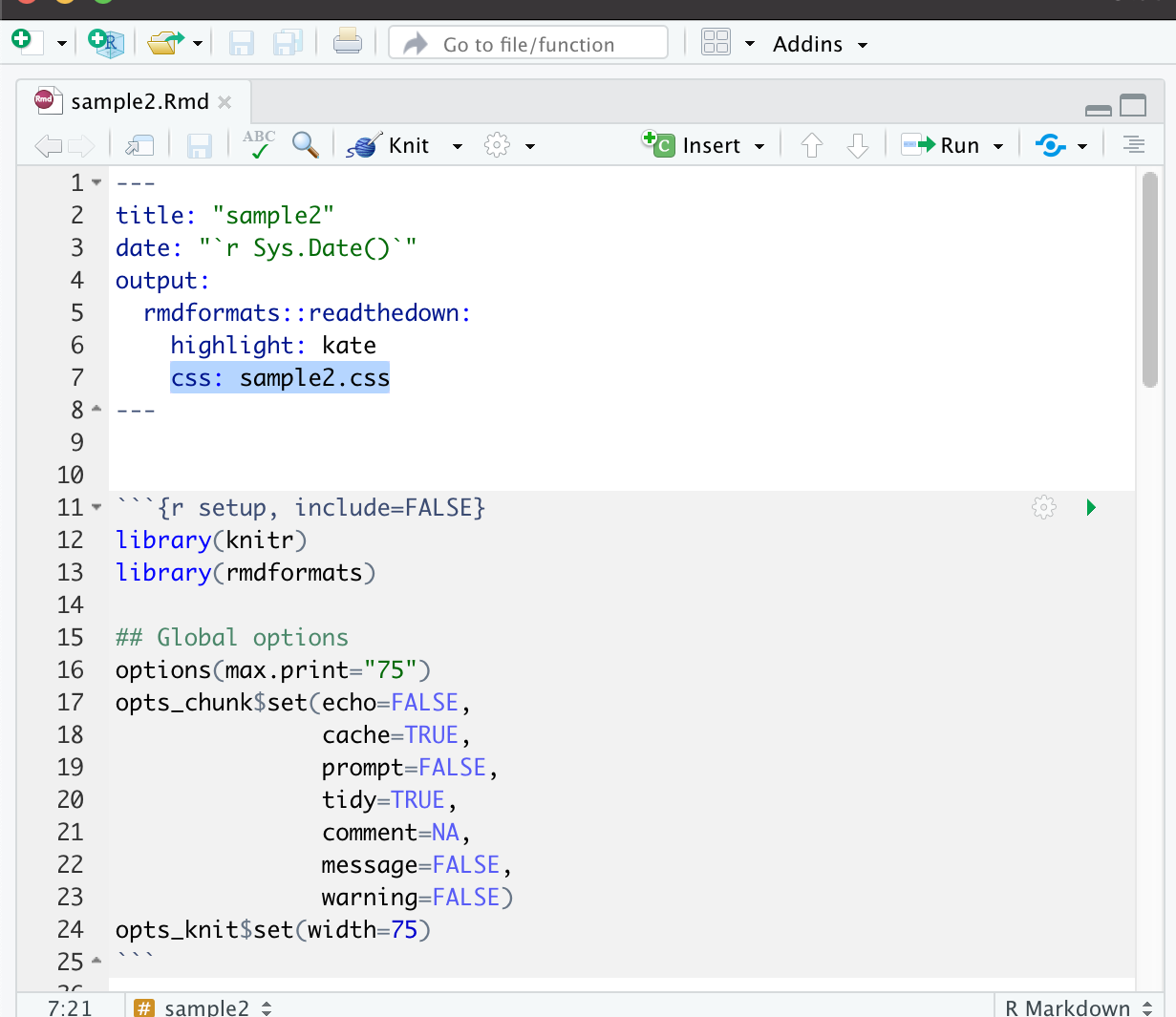Open the Knit options dropdown arrow

coord(458,146)
